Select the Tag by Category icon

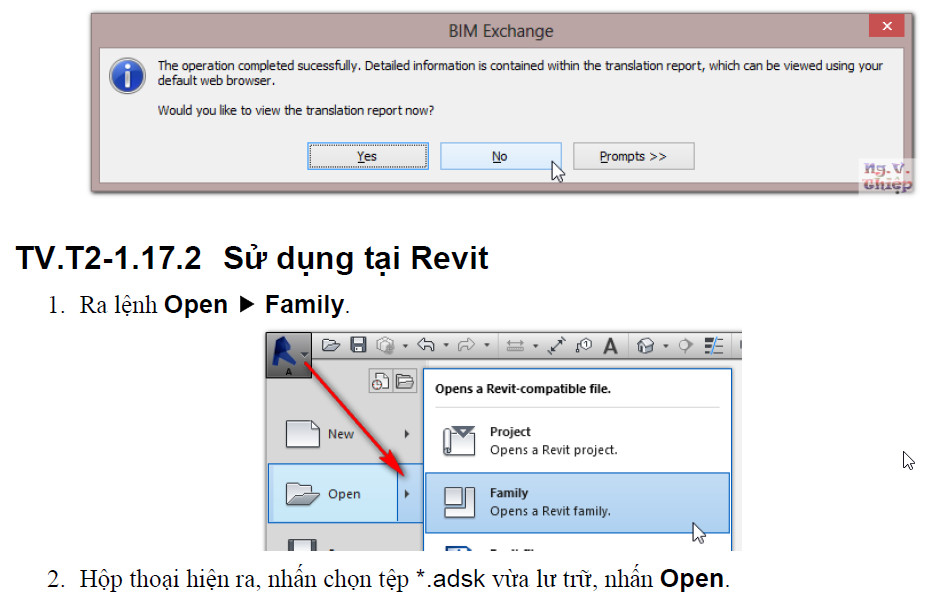584,345
